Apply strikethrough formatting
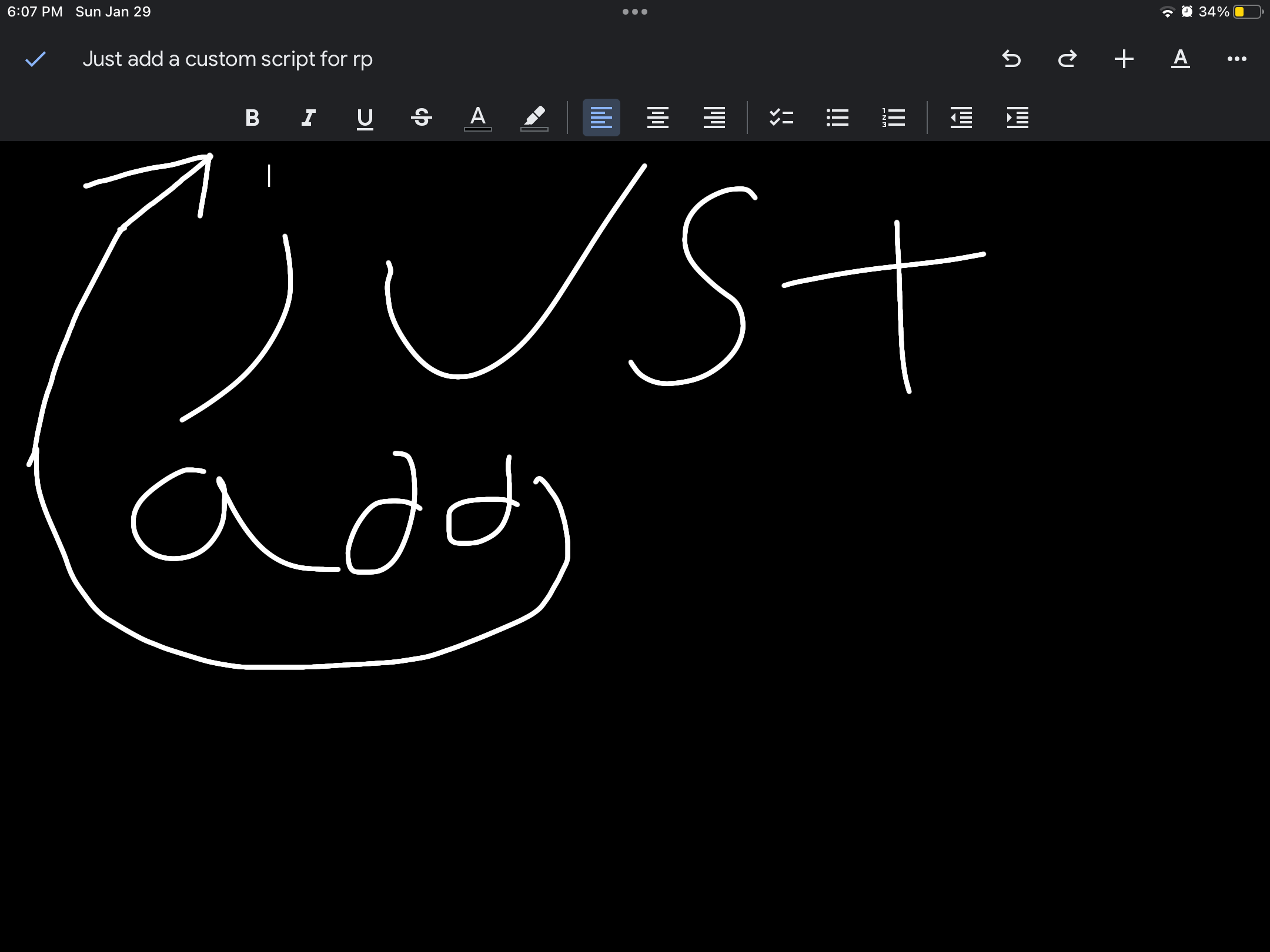The image size is (1270, 952). (x=421, y=118)
